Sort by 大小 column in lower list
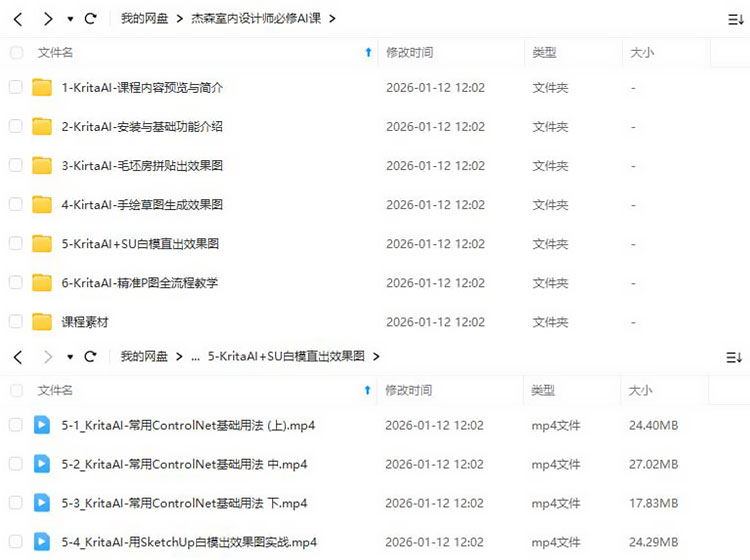Viewport: 750px width, 560px height. point(641,390)
